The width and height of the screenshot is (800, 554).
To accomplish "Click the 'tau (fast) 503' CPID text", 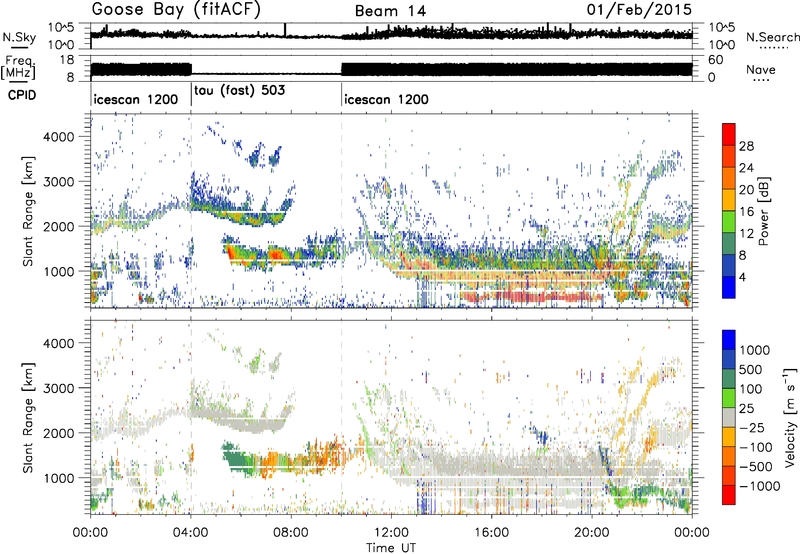I will coord(240,91).
